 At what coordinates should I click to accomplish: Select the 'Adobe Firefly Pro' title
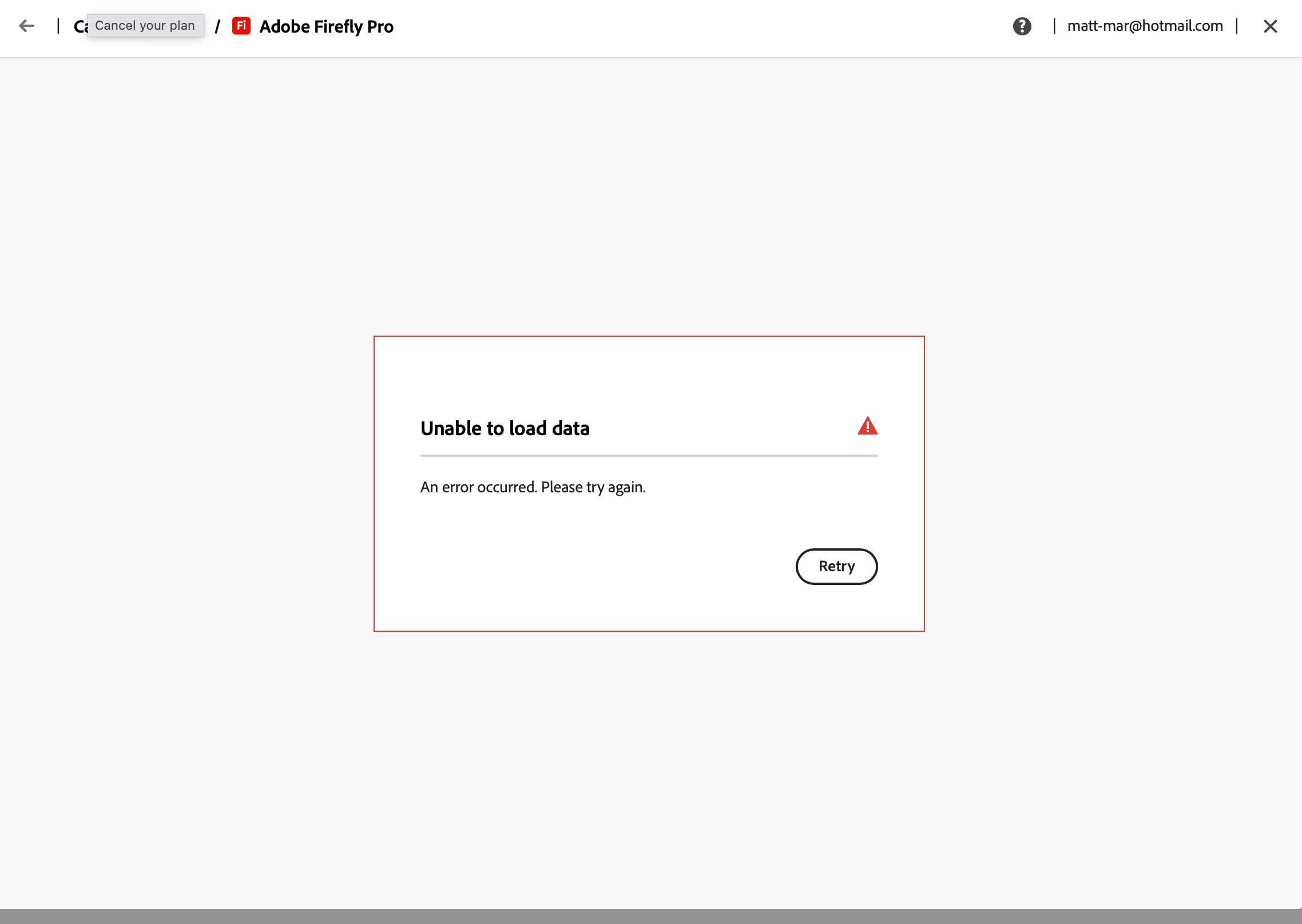(326, 27)
